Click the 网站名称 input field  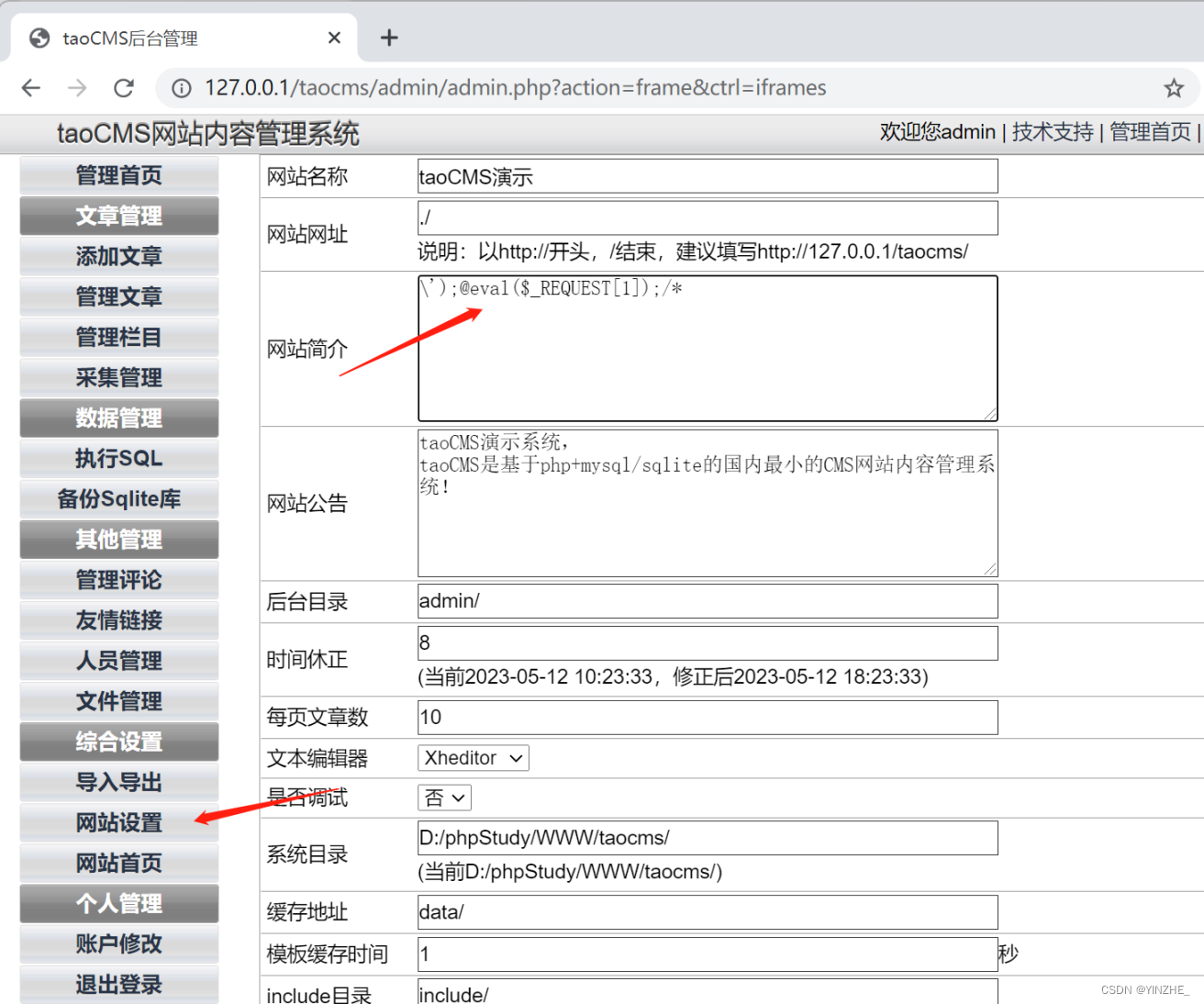[x=708, y=176]
